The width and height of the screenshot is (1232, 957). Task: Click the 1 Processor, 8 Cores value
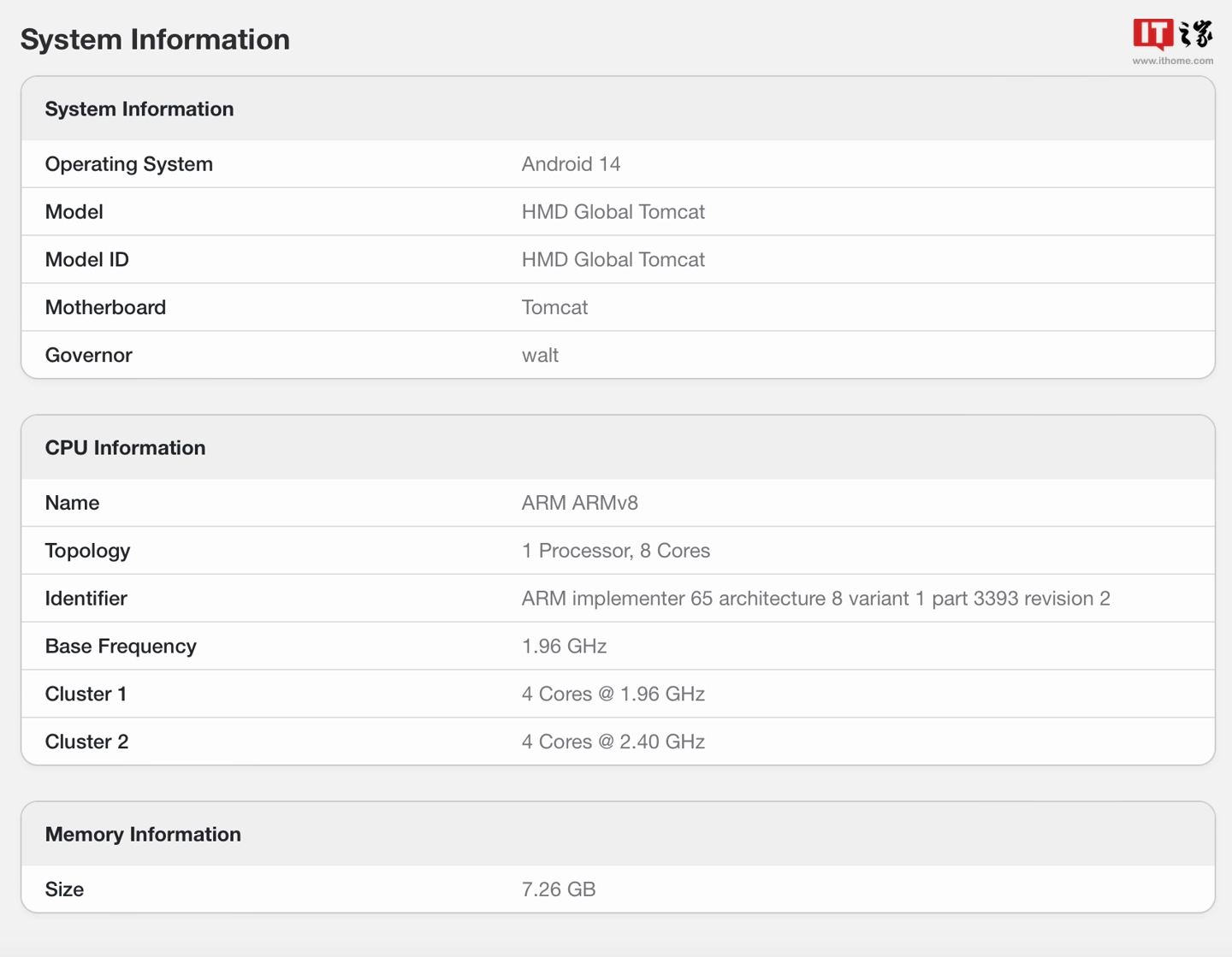pyautogui.click(x=615, y=551)
